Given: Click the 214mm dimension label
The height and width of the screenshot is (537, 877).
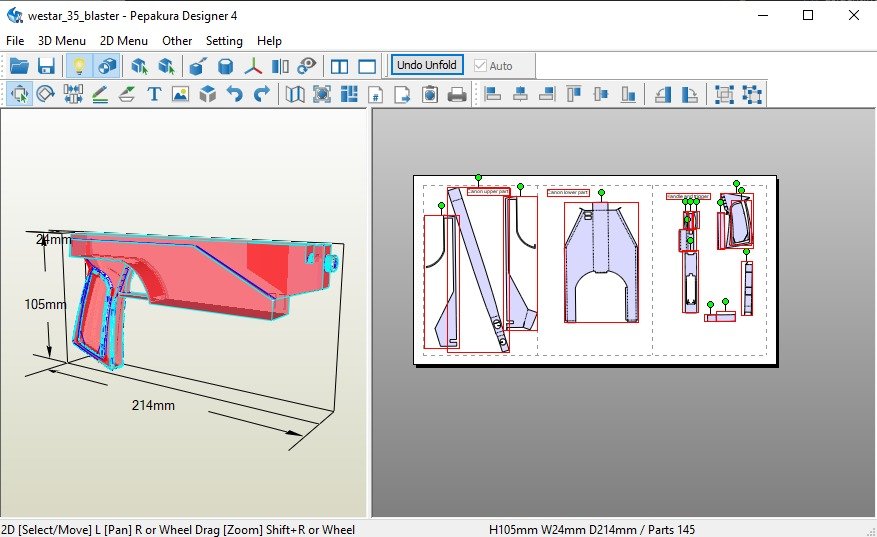Looking at the screenshot, I should [153, 405].
